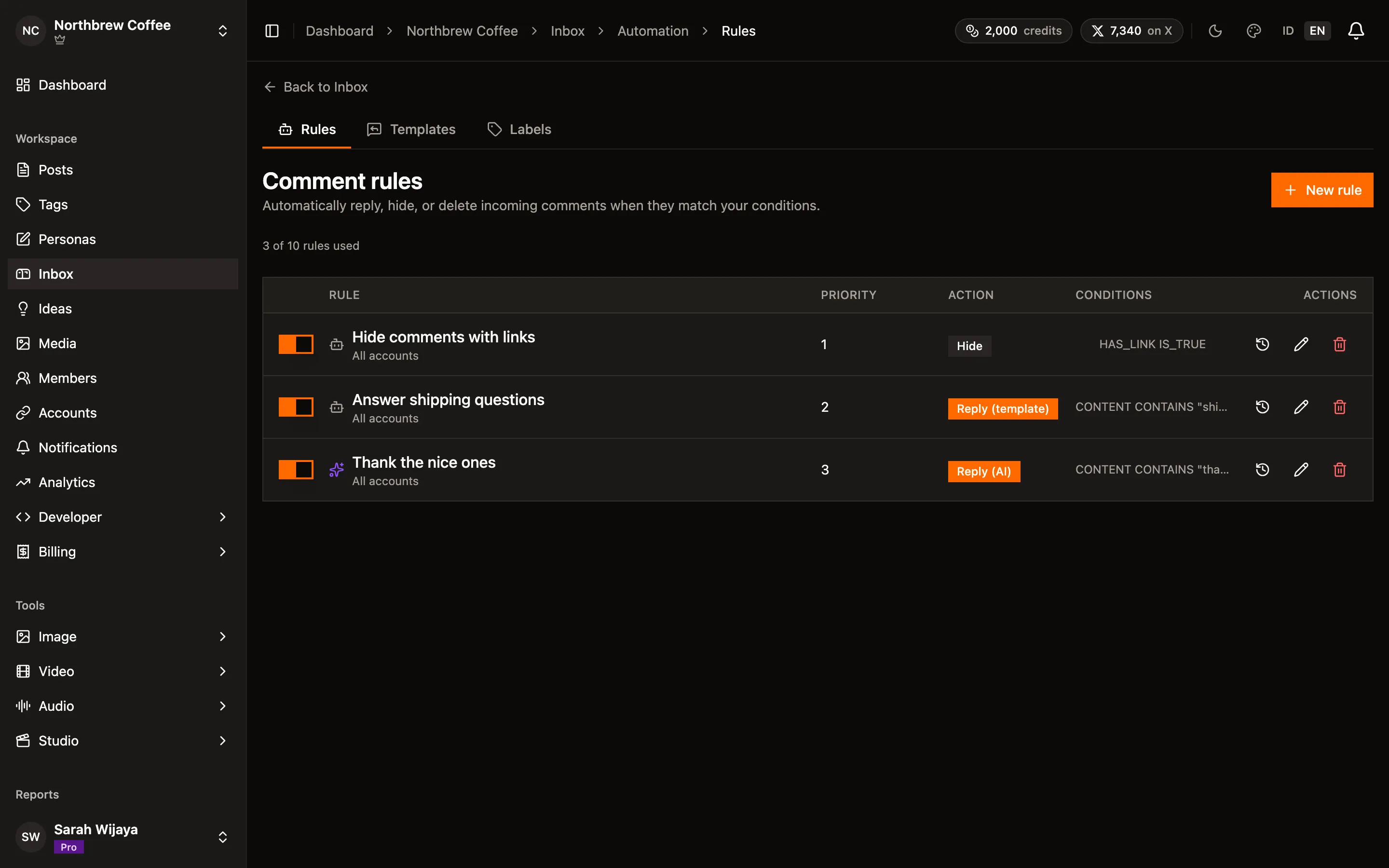The height and width of the screenshot is (868, 1389).
Task: Open Personas in the sidebar
Action: point(123,239)
